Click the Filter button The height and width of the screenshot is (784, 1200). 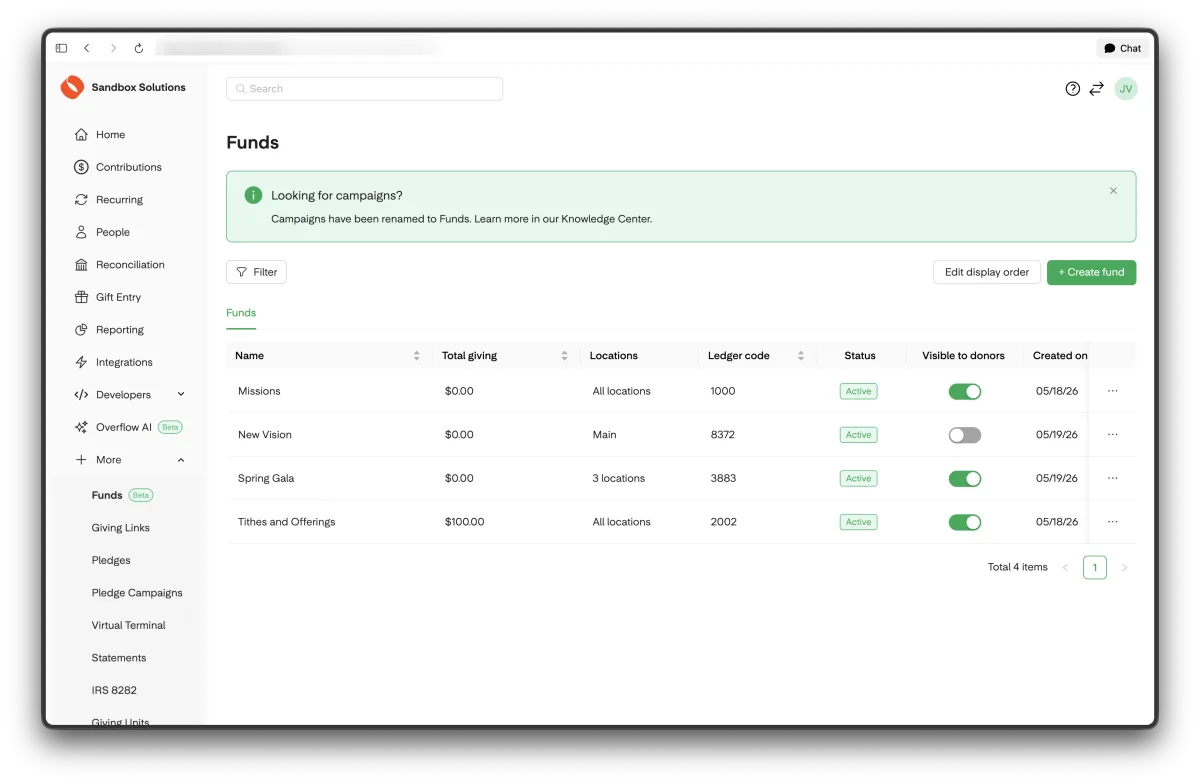pyautogui.click(x=257, y=272)
